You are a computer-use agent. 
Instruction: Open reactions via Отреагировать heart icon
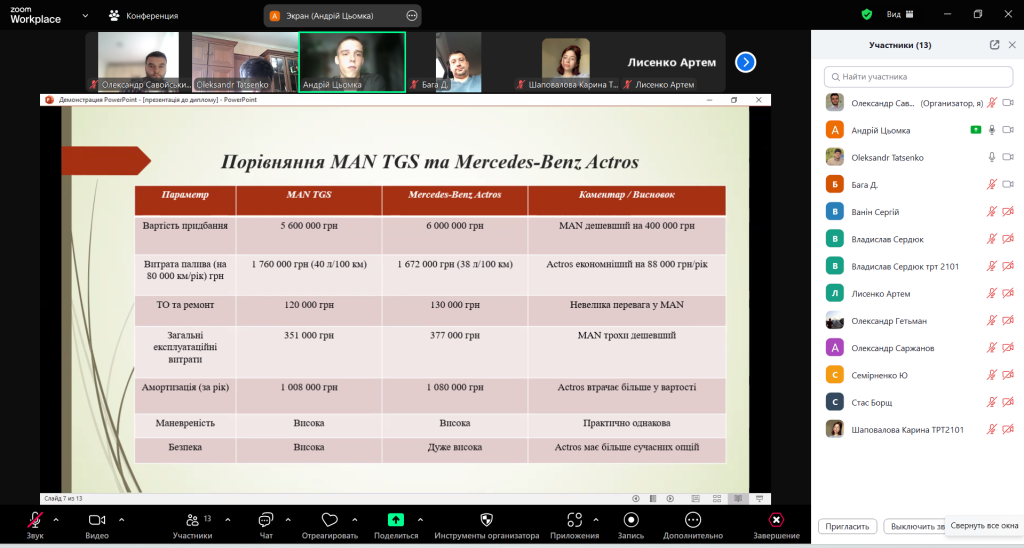[330, 525]
